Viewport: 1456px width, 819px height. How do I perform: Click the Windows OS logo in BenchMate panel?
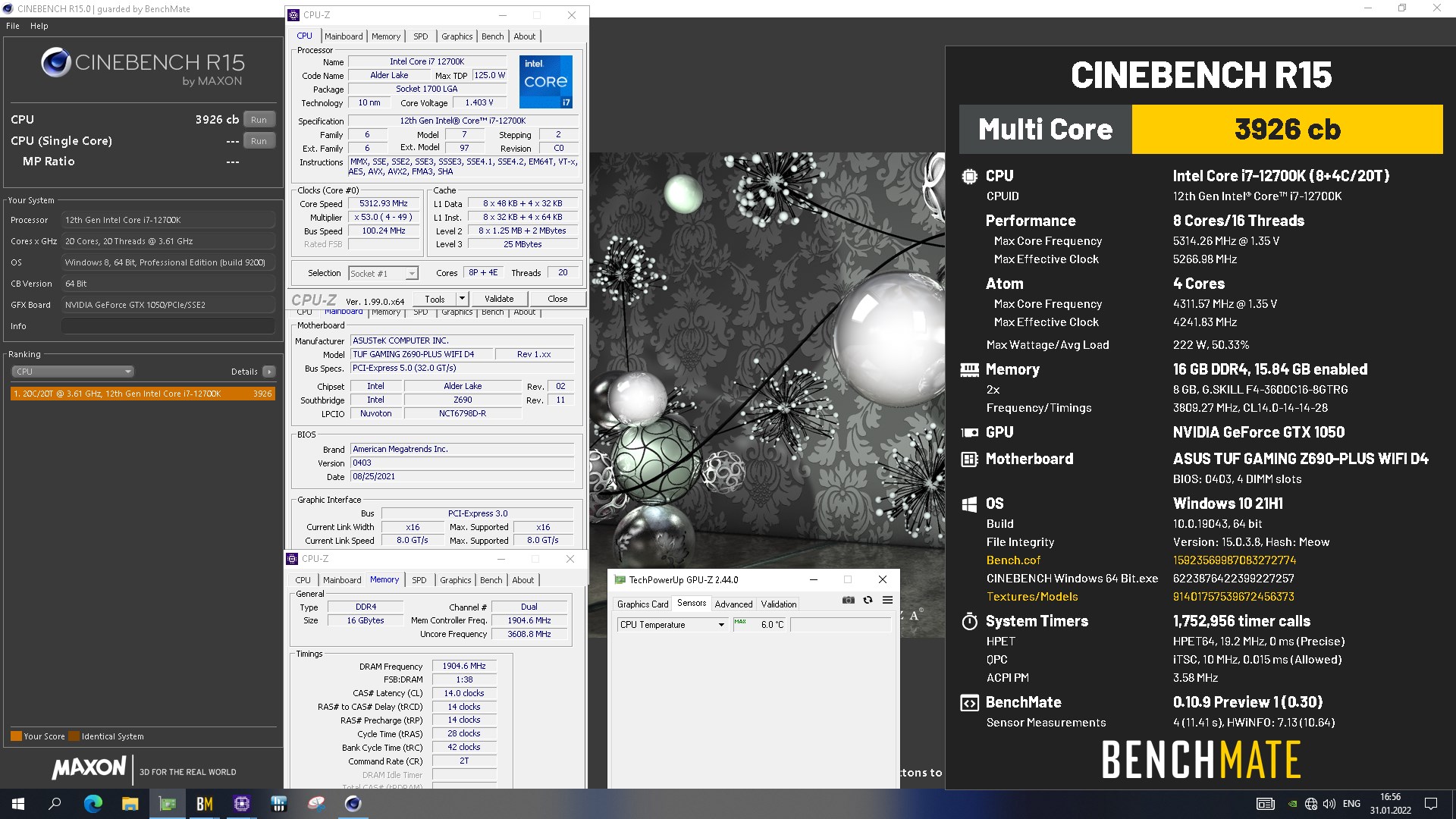[x=969, y=504]
